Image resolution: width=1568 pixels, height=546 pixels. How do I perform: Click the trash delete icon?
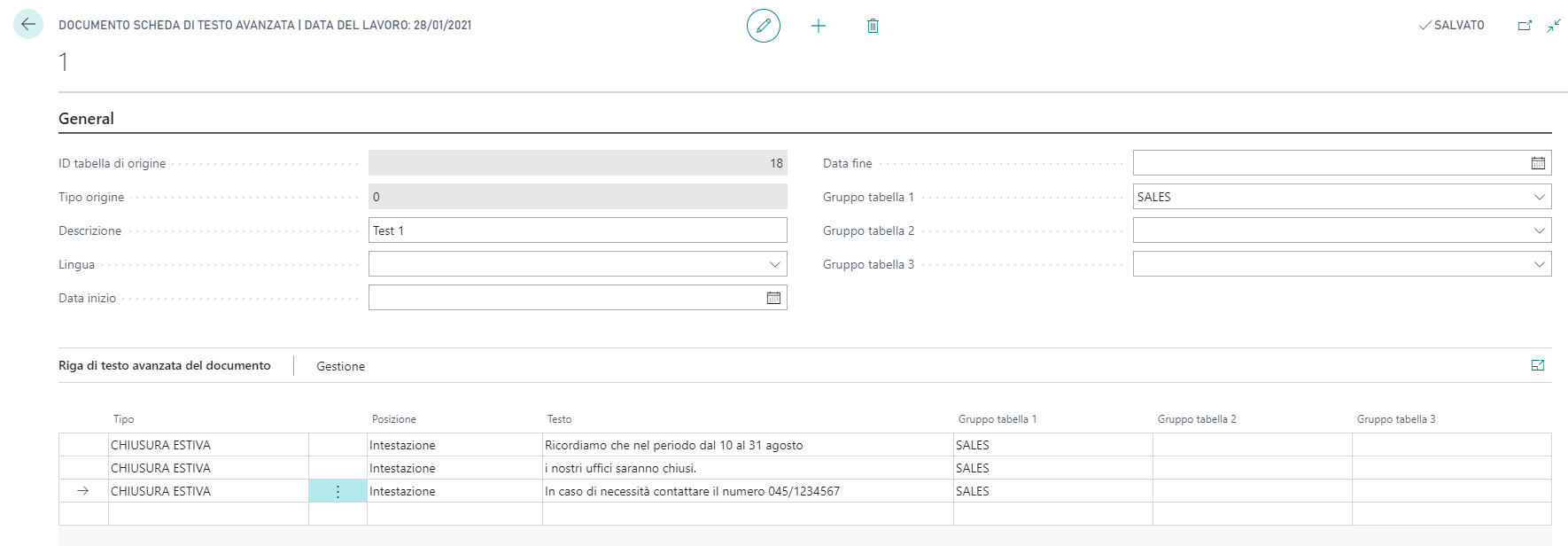point(873,26)
